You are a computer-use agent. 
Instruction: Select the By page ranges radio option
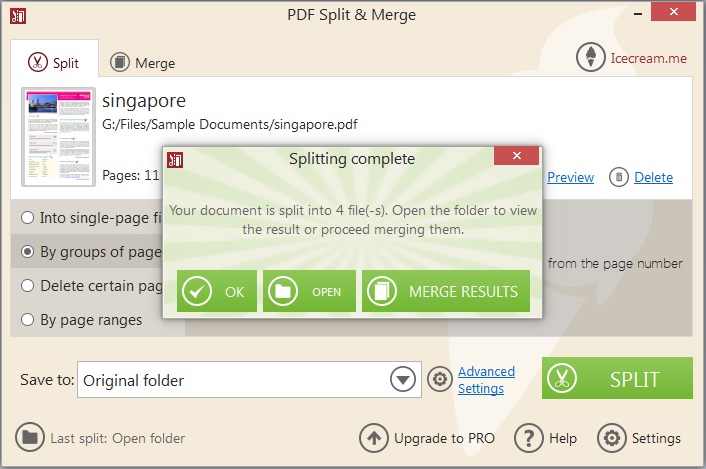coord(27,320)
